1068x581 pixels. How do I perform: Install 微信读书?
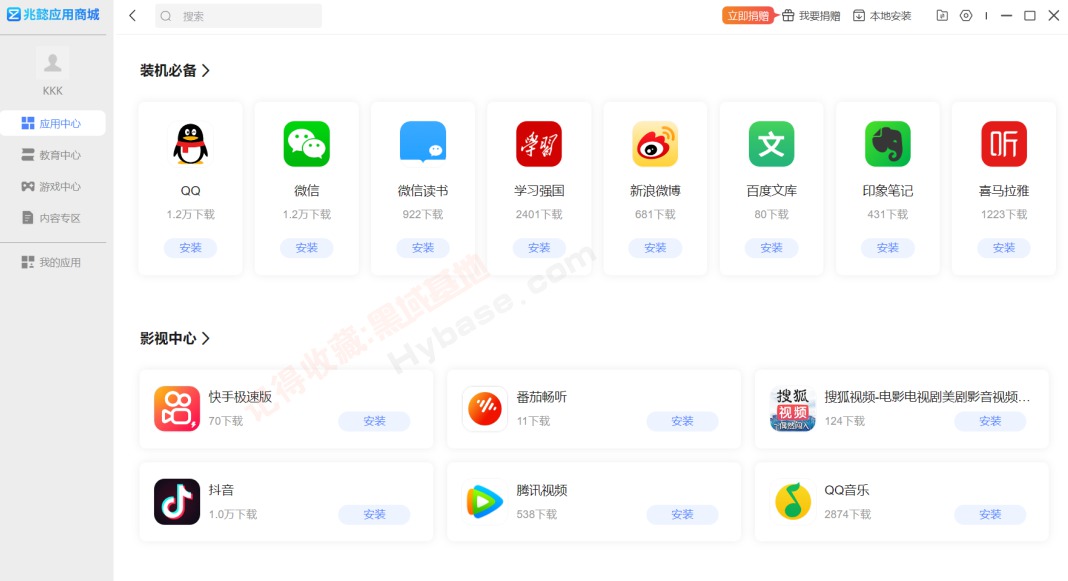423,248
